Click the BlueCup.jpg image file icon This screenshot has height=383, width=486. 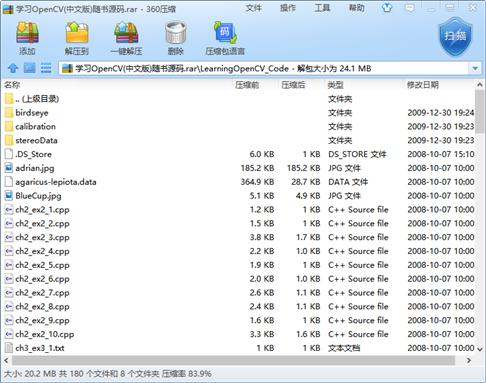tap(9, 196)
